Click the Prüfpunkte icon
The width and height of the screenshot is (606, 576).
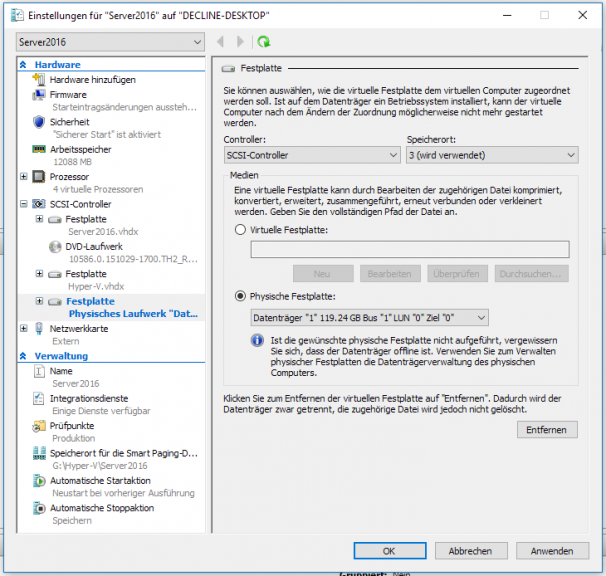pyautogui.click(x=39, y=426)
